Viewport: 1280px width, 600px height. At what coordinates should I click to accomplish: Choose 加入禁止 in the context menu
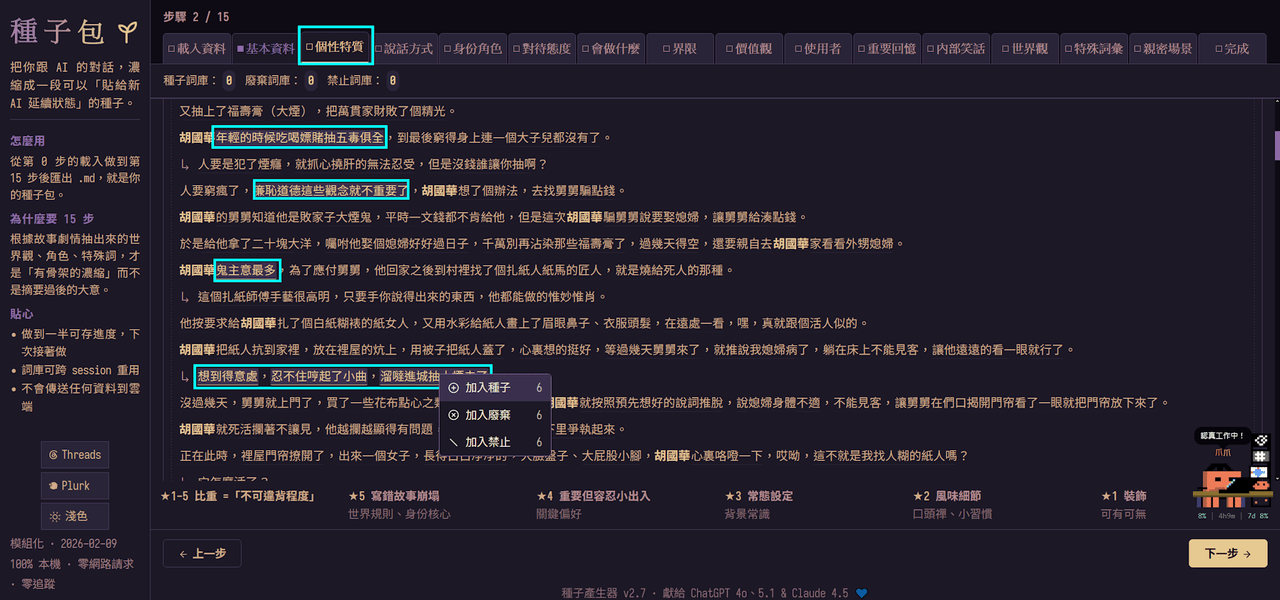point(495,442)
